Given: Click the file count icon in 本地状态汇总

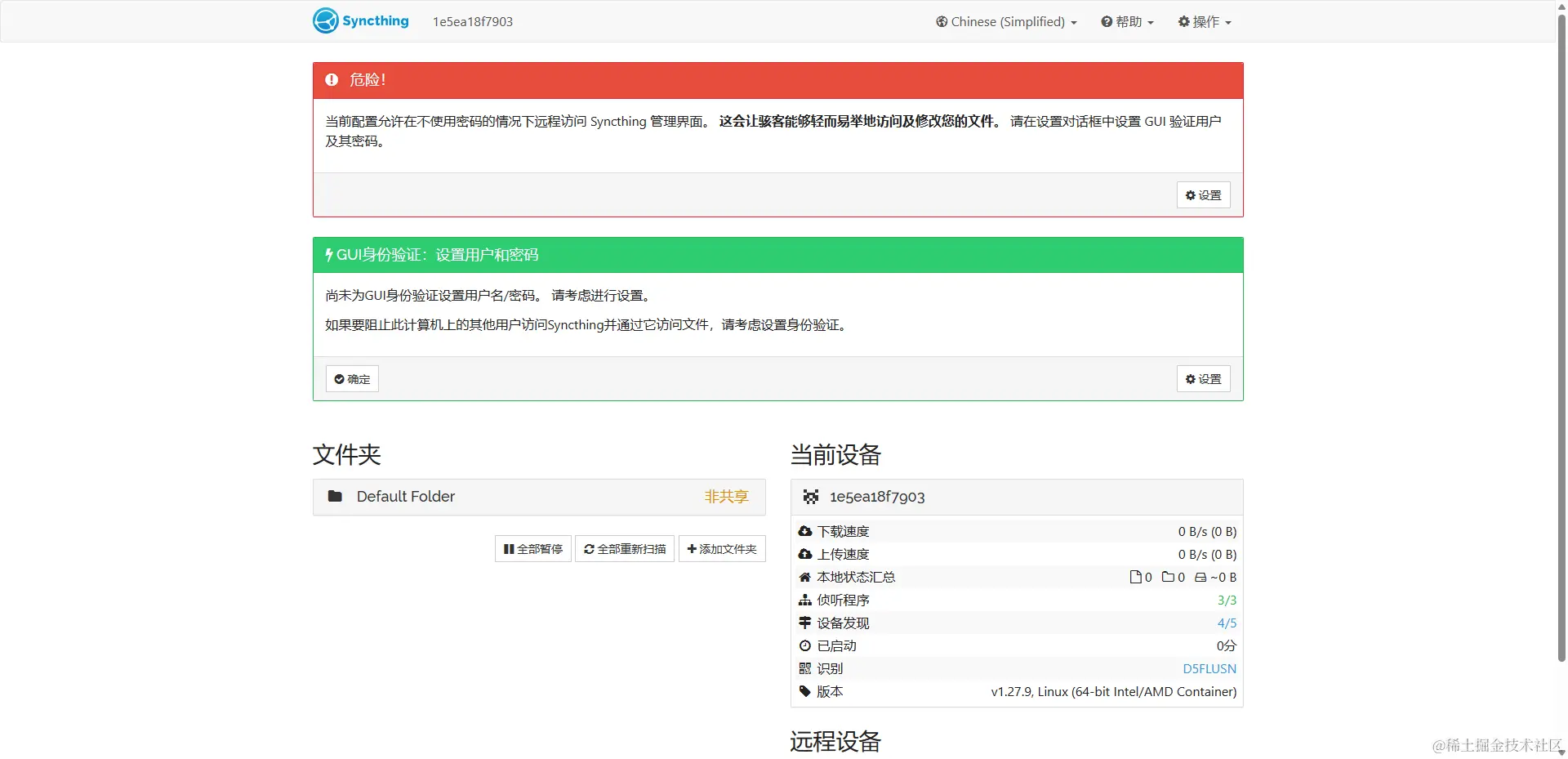Looking at the screenshot, I should pyautogui.click(x=1135, y=577).
